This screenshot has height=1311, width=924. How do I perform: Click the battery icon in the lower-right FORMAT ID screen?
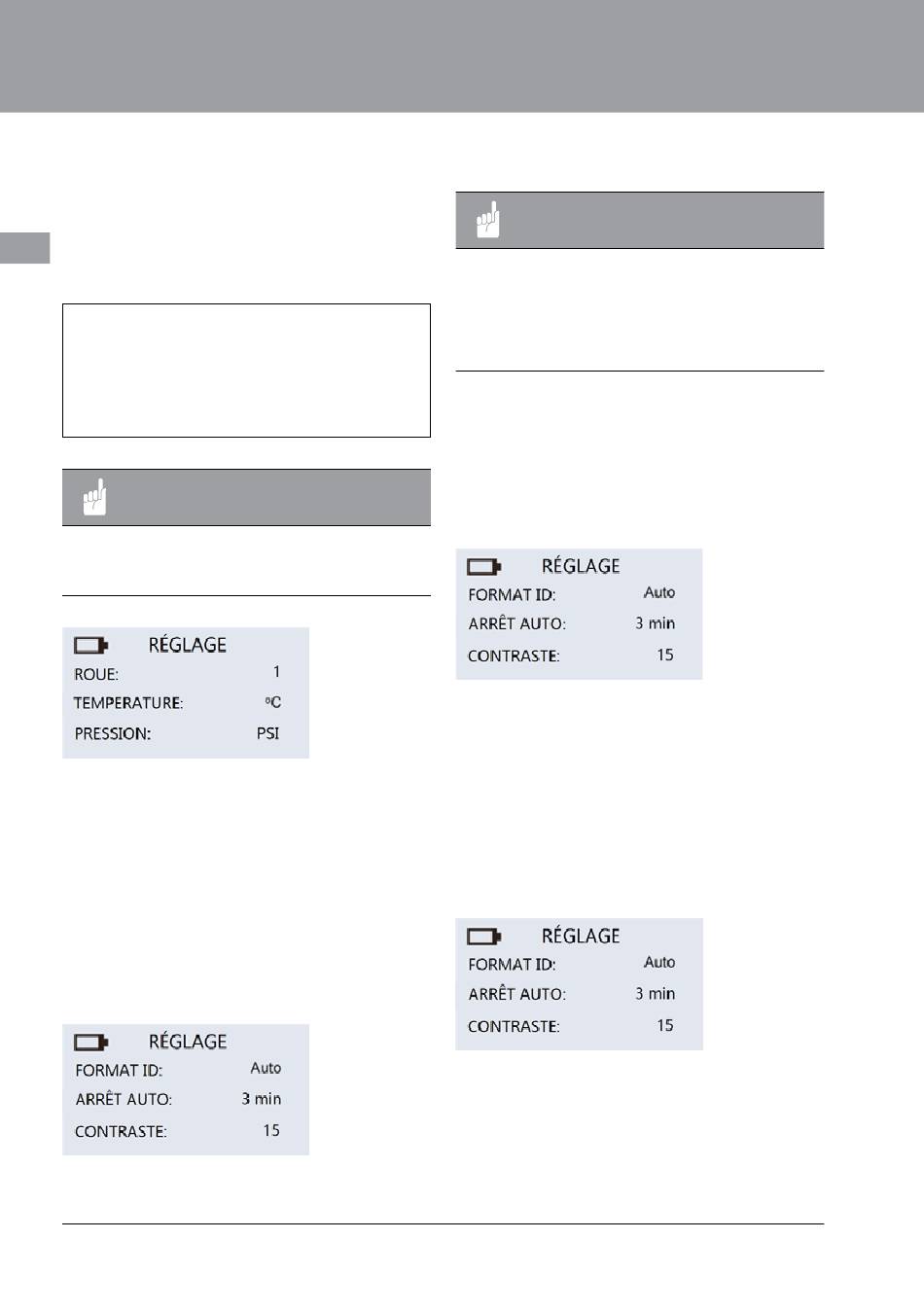click(x=483, y=937)
